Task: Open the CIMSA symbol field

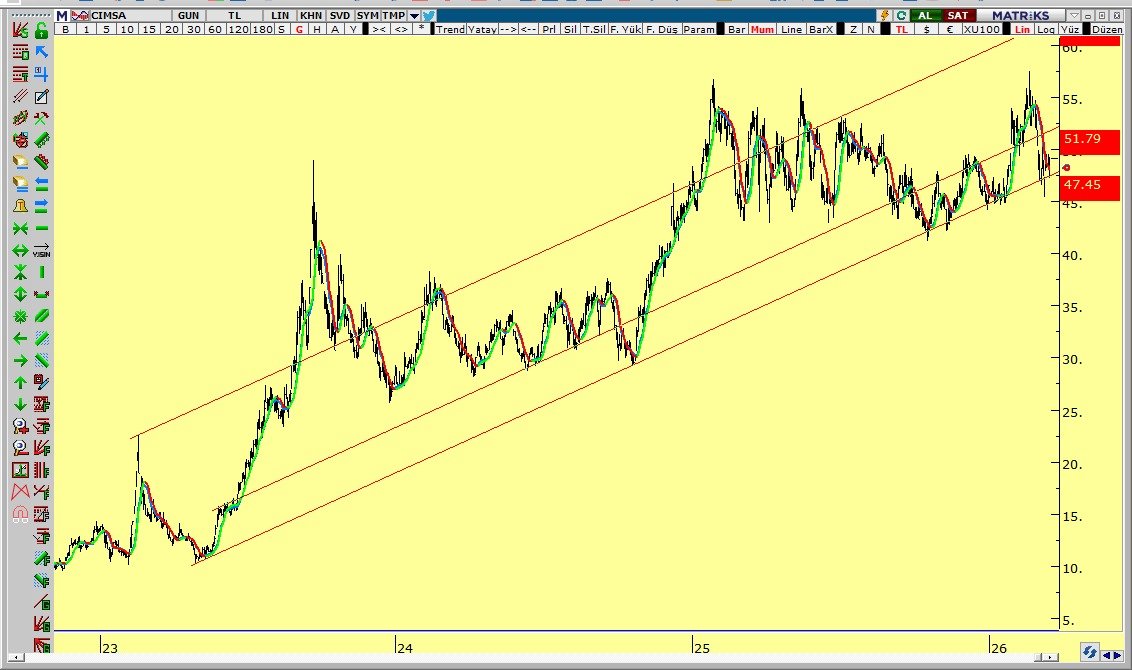Action: pos(130,15)
